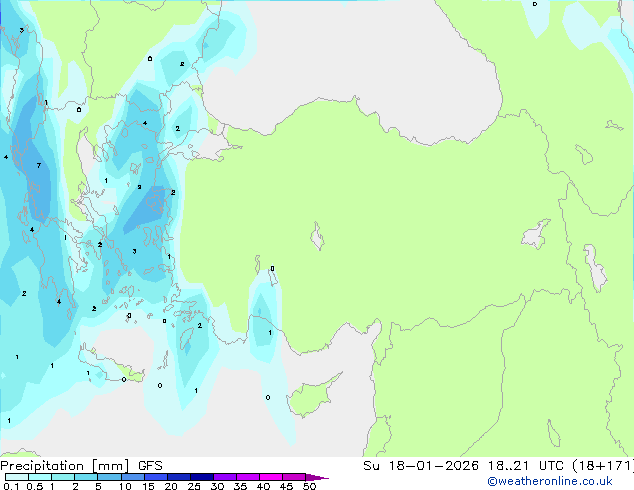Click the island of Crete on the map
Image resolution: width=634 pixels, height=490 pixels.
click(x=109, y=366)
